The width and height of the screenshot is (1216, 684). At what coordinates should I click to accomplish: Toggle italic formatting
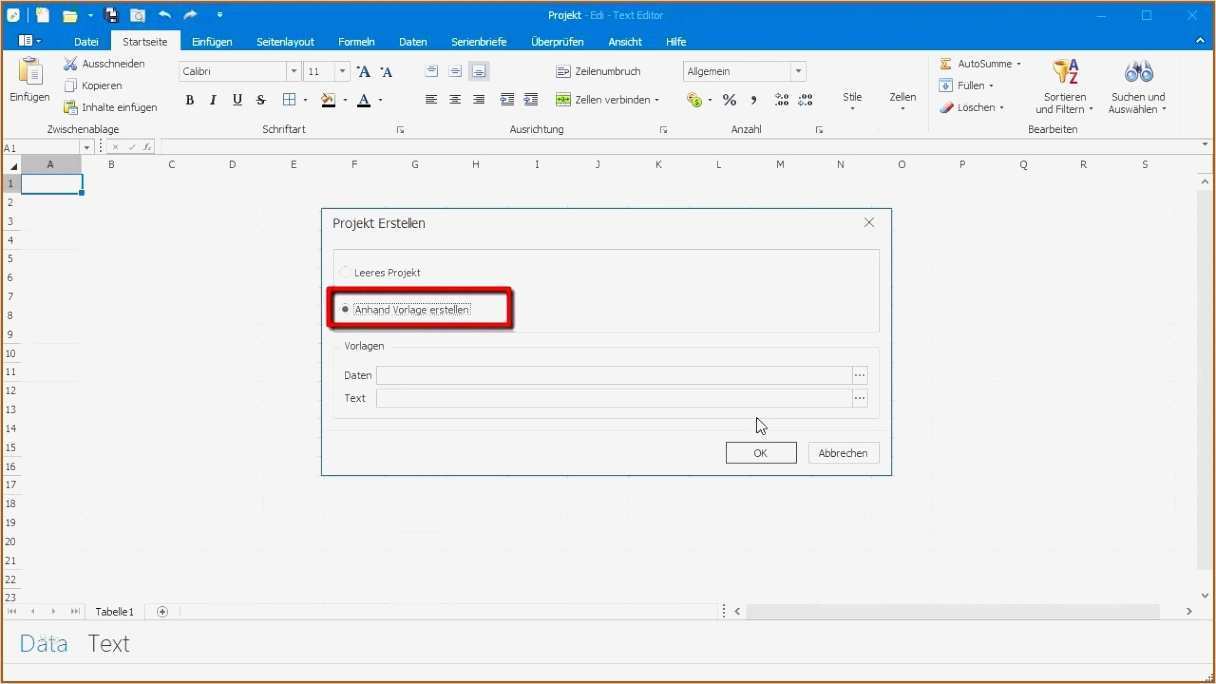pos(213,100)
